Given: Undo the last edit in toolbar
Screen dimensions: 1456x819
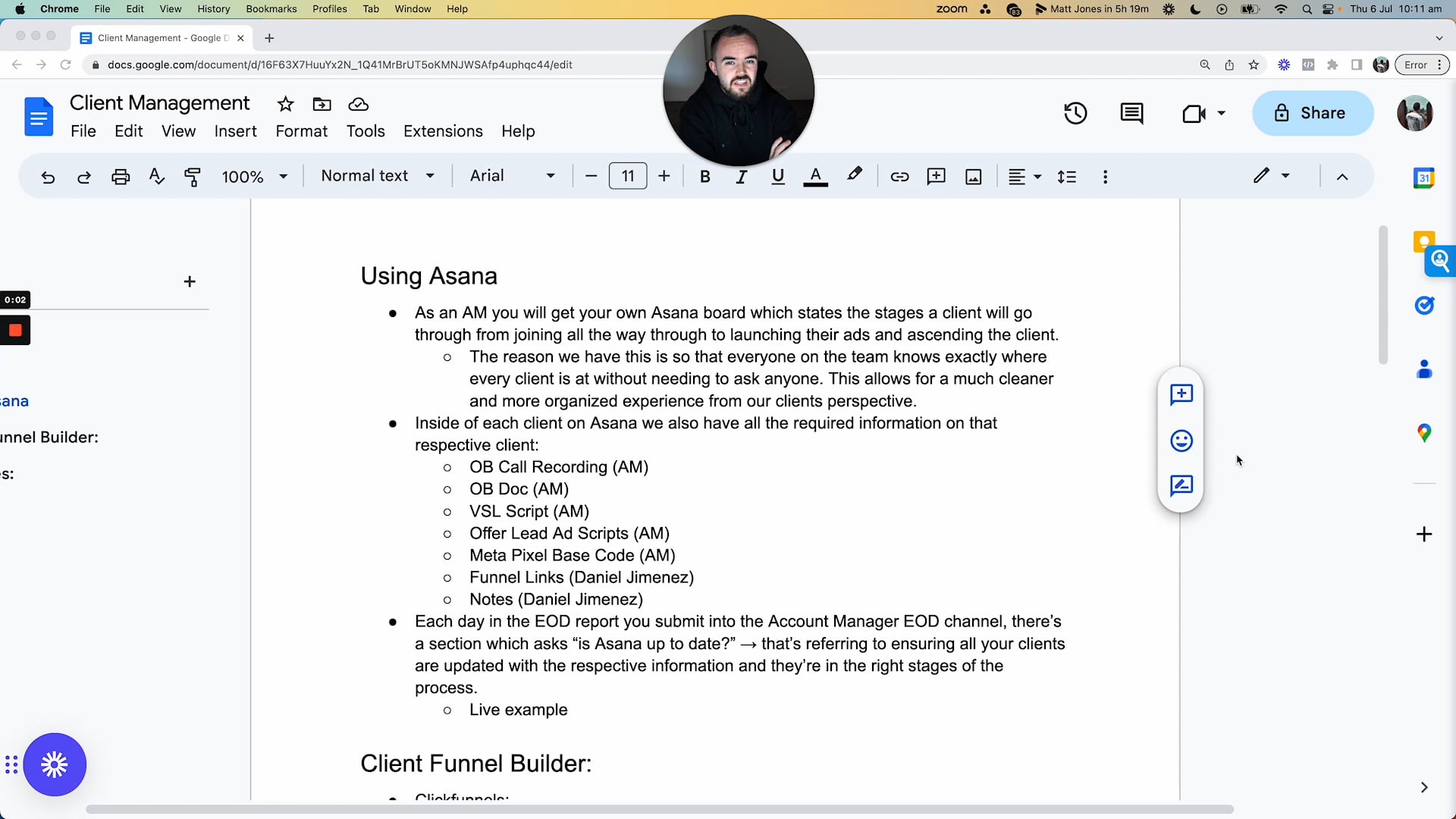Looking at the screenshot, I should [x=48, y=177].
